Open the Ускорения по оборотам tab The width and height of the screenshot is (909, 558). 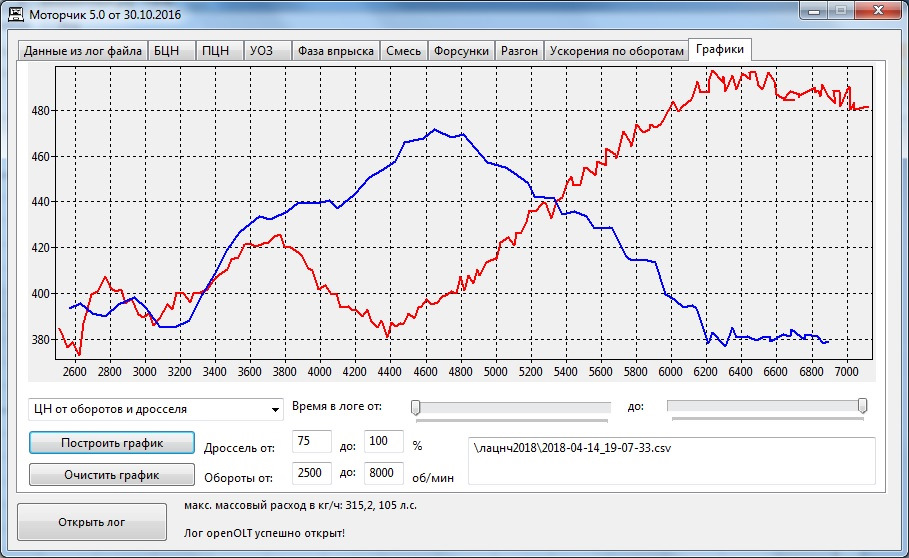[x=616, y=51]
